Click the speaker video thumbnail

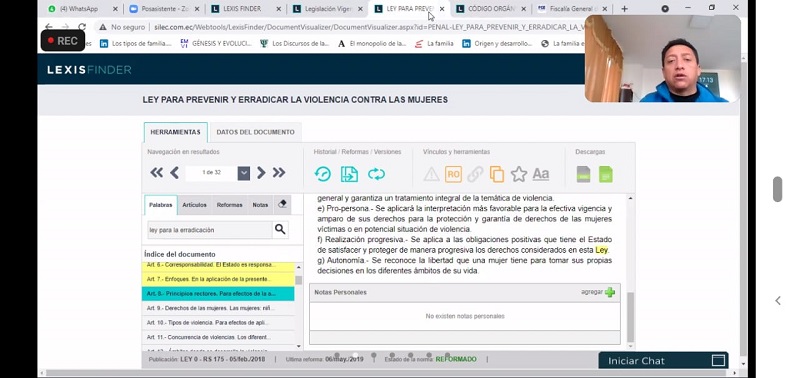[x=662, y=58]
